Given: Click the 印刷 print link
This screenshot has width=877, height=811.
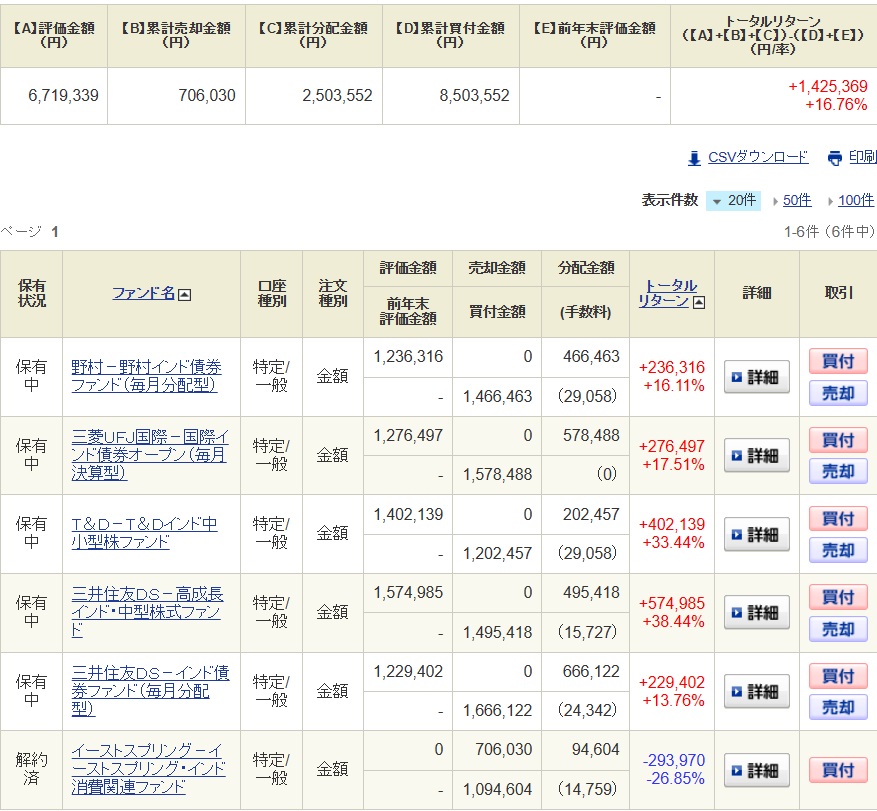Looking at the screenshot, I should click(862, 157).
